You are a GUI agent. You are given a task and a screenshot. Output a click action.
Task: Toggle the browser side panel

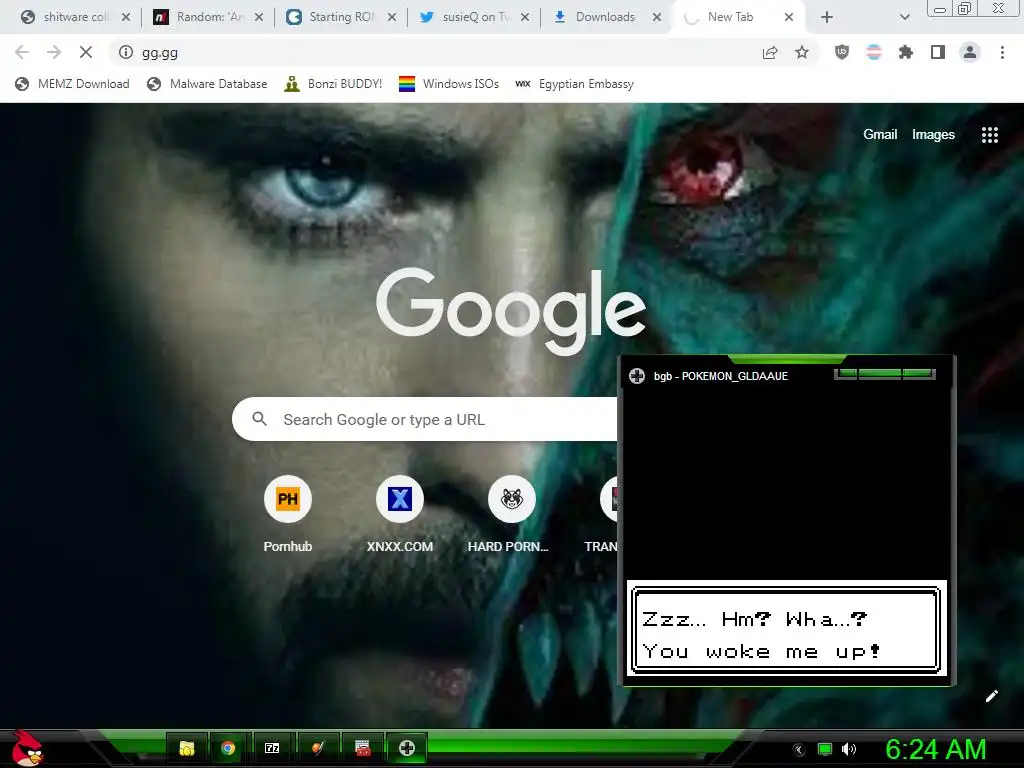click(938, 52)
